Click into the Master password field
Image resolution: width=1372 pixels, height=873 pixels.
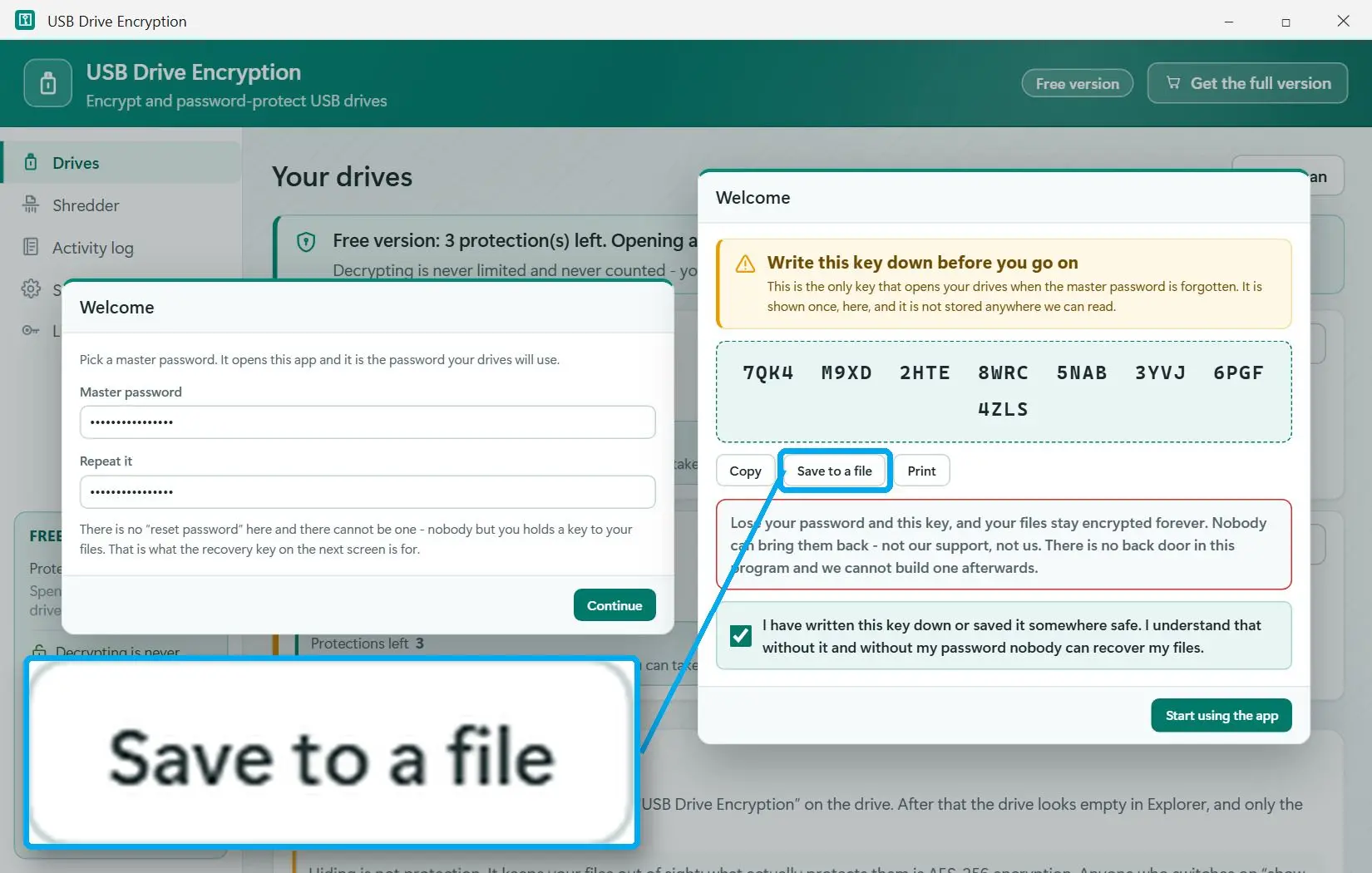click(x=368, y=422)
